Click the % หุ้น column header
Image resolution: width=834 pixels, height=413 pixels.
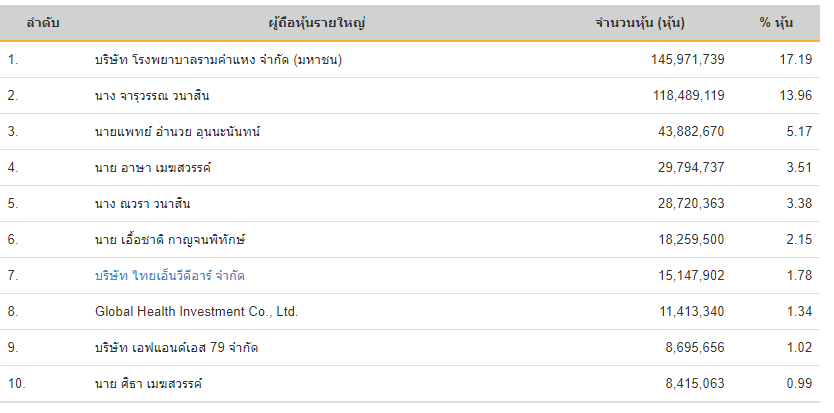[776, 23]
